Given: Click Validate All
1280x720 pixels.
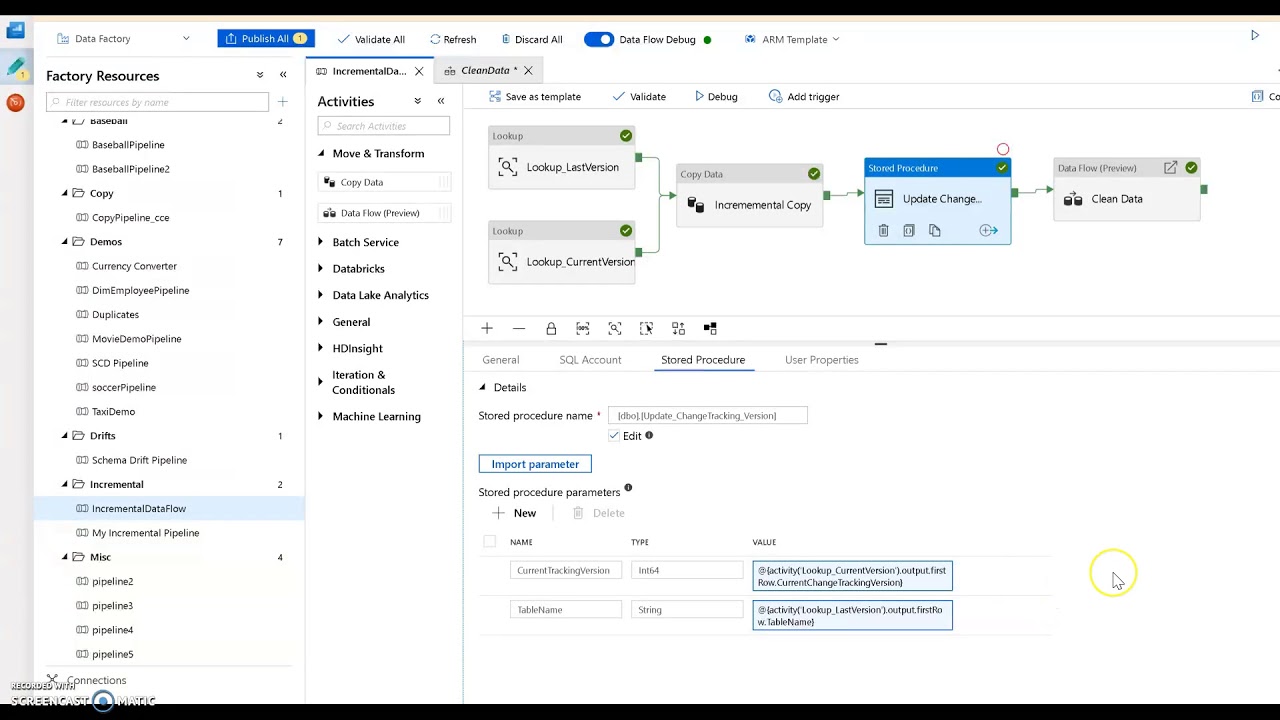Looking at the screenshot, I should (x=371, y=39).
